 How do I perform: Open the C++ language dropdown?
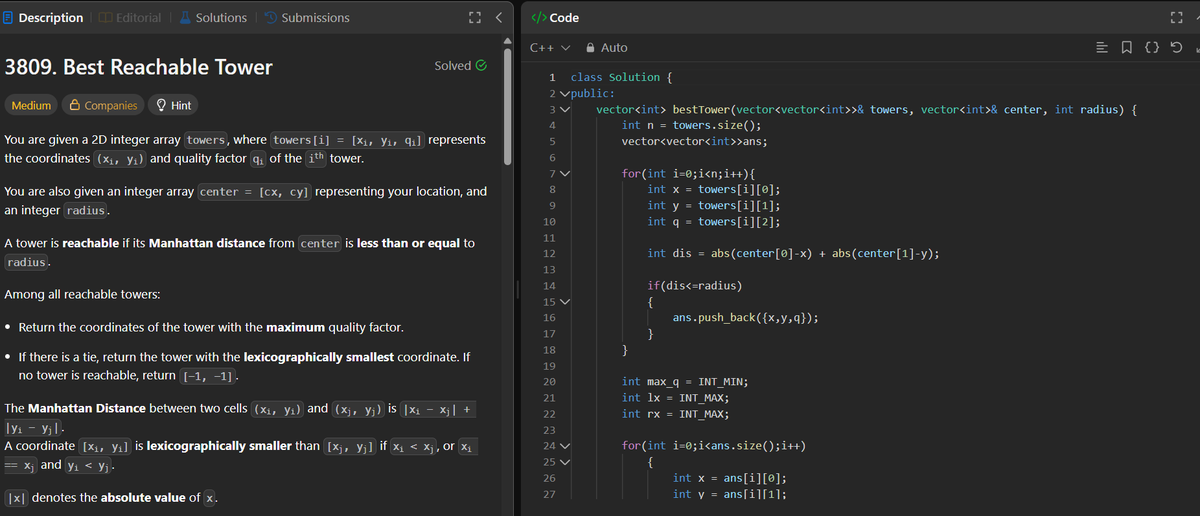[549, 47]
